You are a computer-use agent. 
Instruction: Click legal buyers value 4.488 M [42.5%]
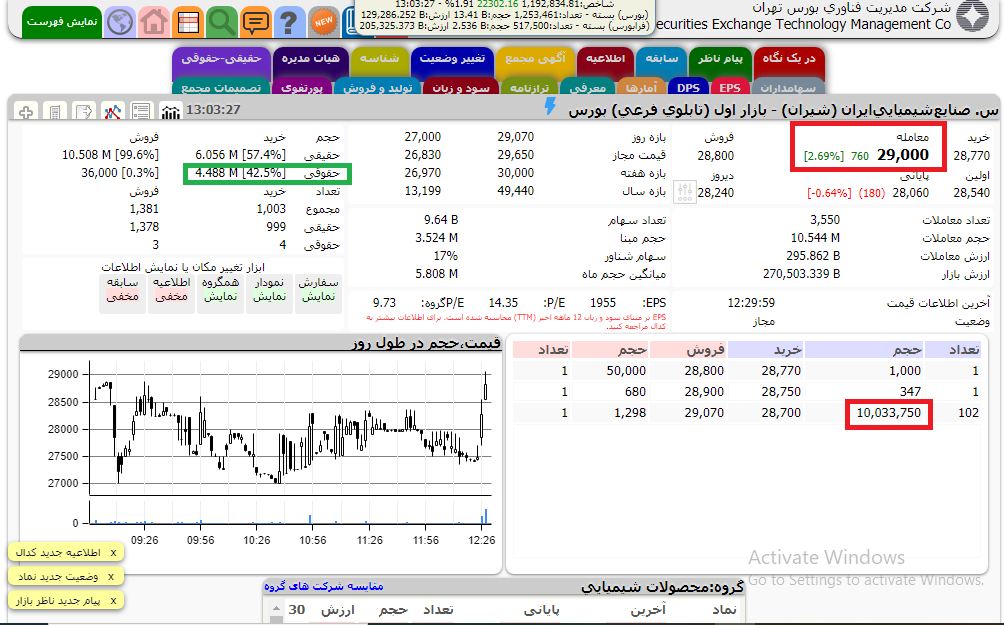tap(240, 173)
